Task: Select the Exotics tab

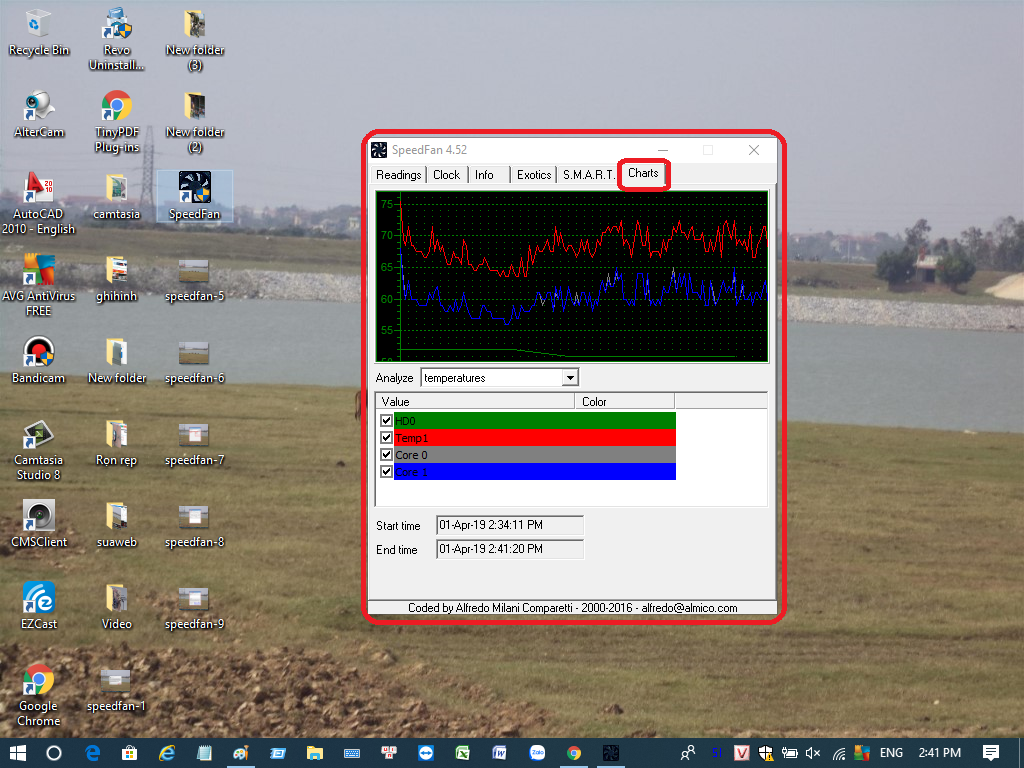Action: tap(534, 175)
